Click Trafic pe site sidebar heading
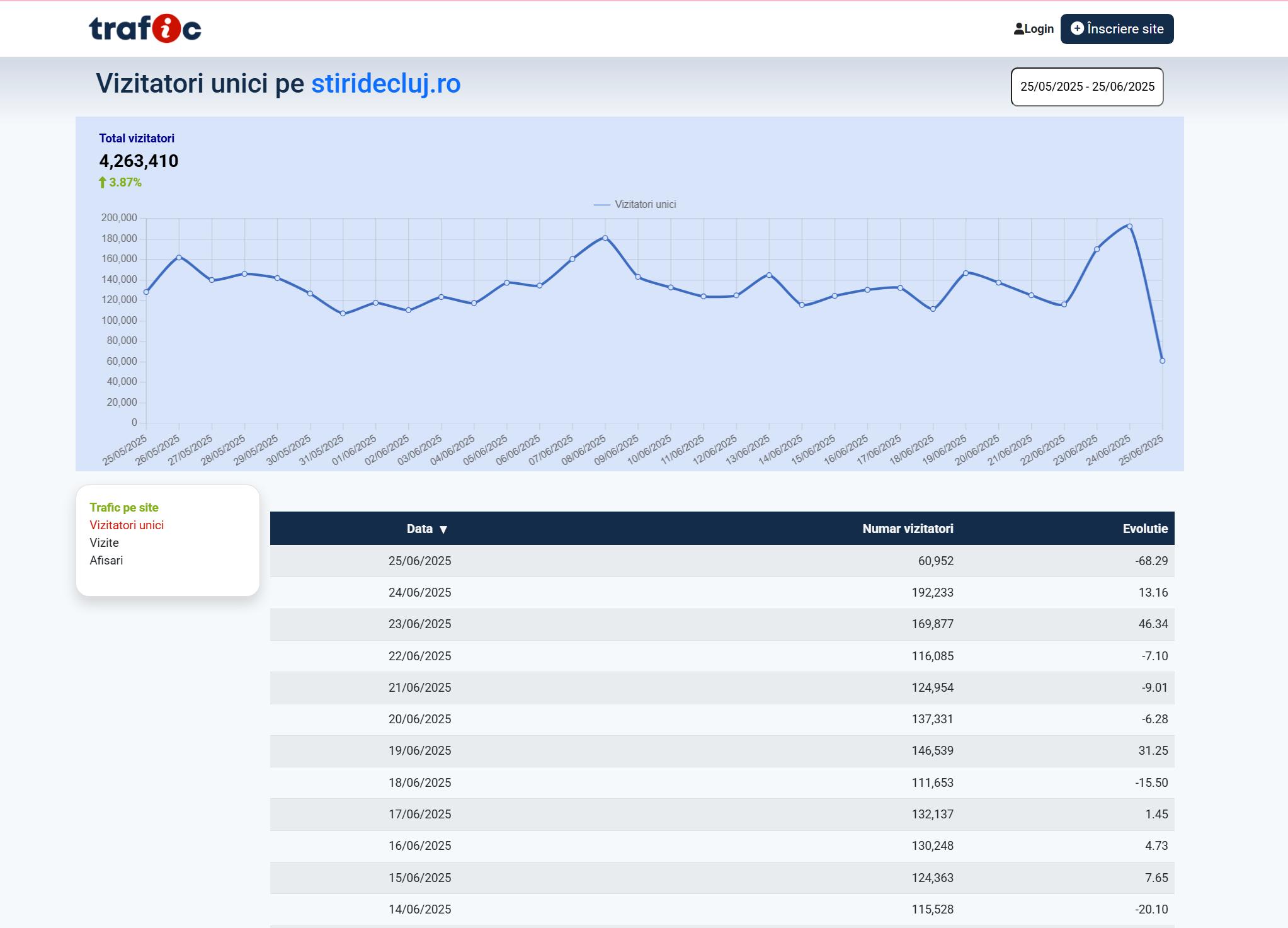This screenshot has height=928, width=1288. point(124,508)
